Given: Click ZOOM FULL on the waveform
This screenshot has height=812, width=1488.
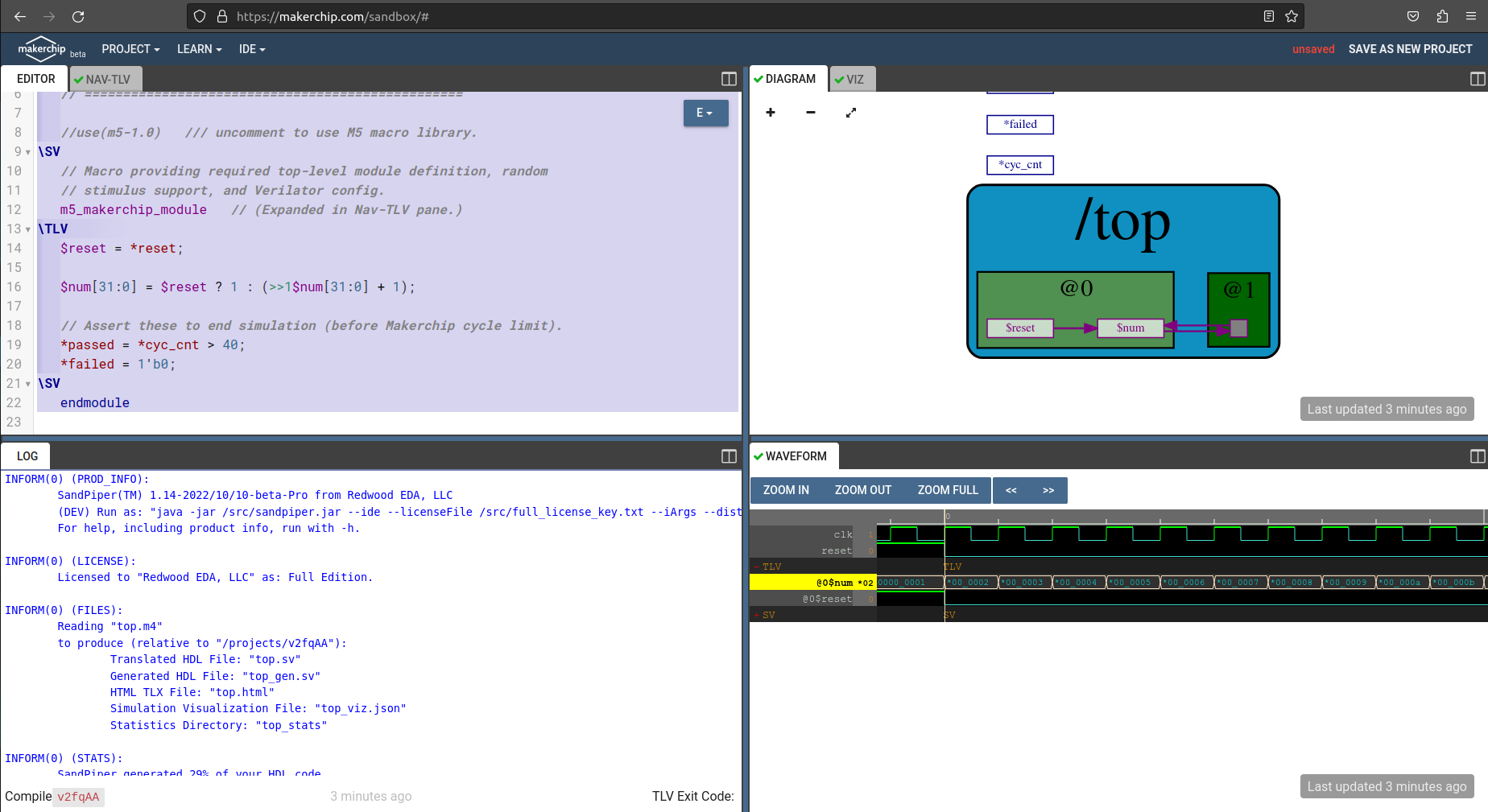Looking at the screenshot, I should [x=948, y=490].
